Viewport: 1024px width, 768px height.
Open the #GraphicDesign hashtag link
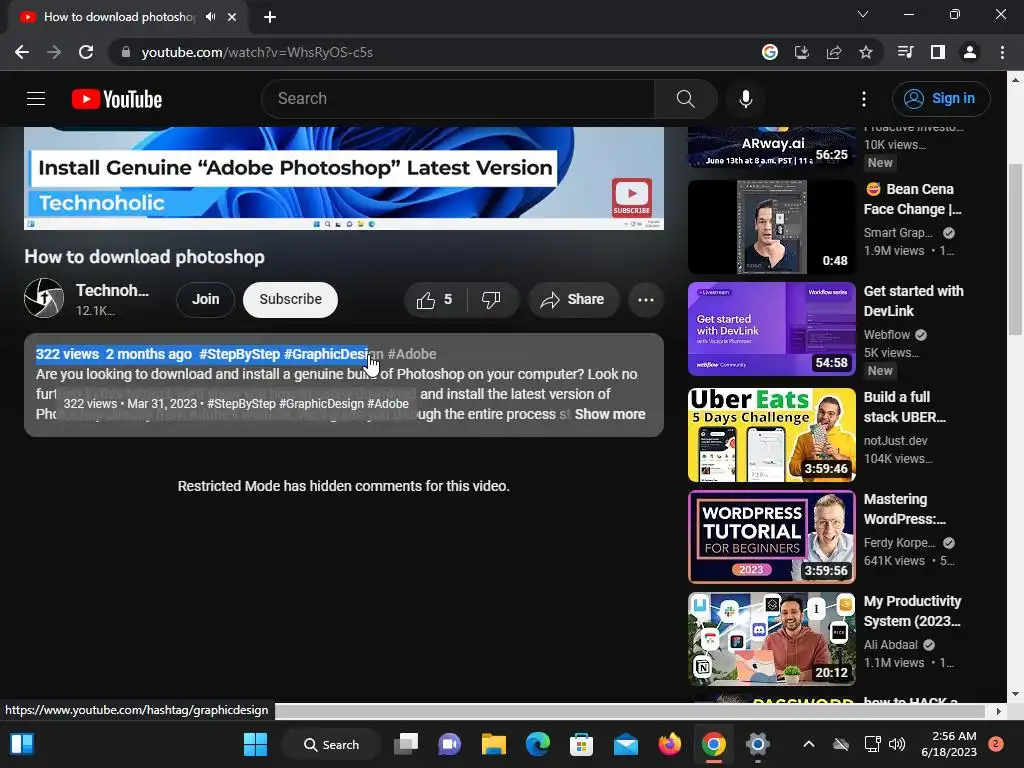(x=334, y=354)
